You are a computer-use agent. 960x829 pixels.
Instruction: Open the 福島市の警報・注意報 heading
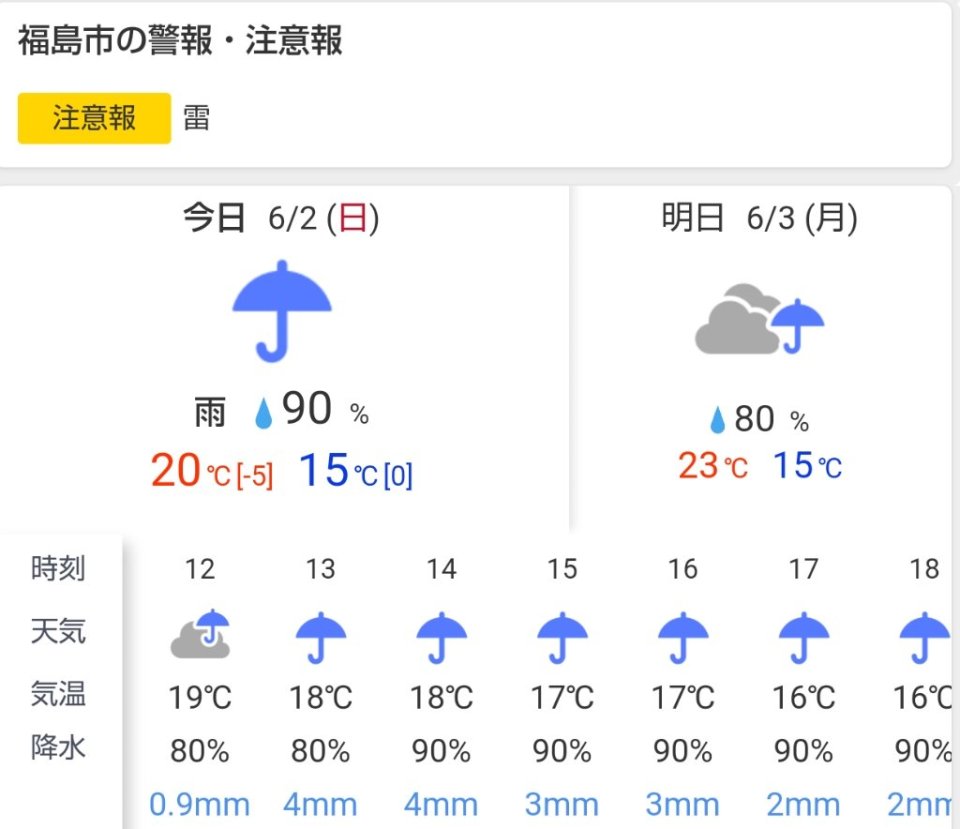tap(180, 42)
